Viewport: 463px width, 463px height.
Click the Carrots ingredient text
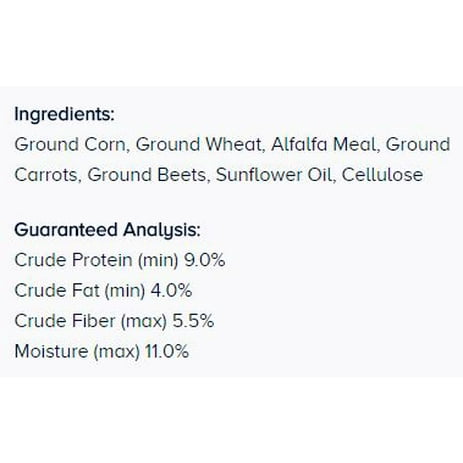tap(48, 175)
